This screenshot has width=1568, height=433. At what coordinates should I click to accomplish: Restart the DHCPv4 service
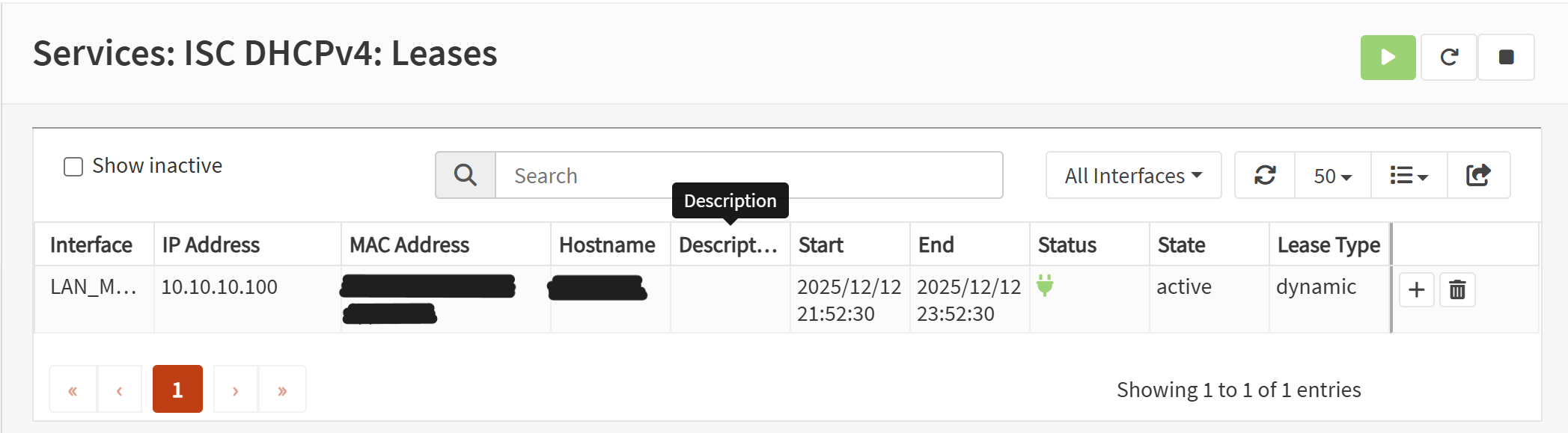[x=1448, y=58]
